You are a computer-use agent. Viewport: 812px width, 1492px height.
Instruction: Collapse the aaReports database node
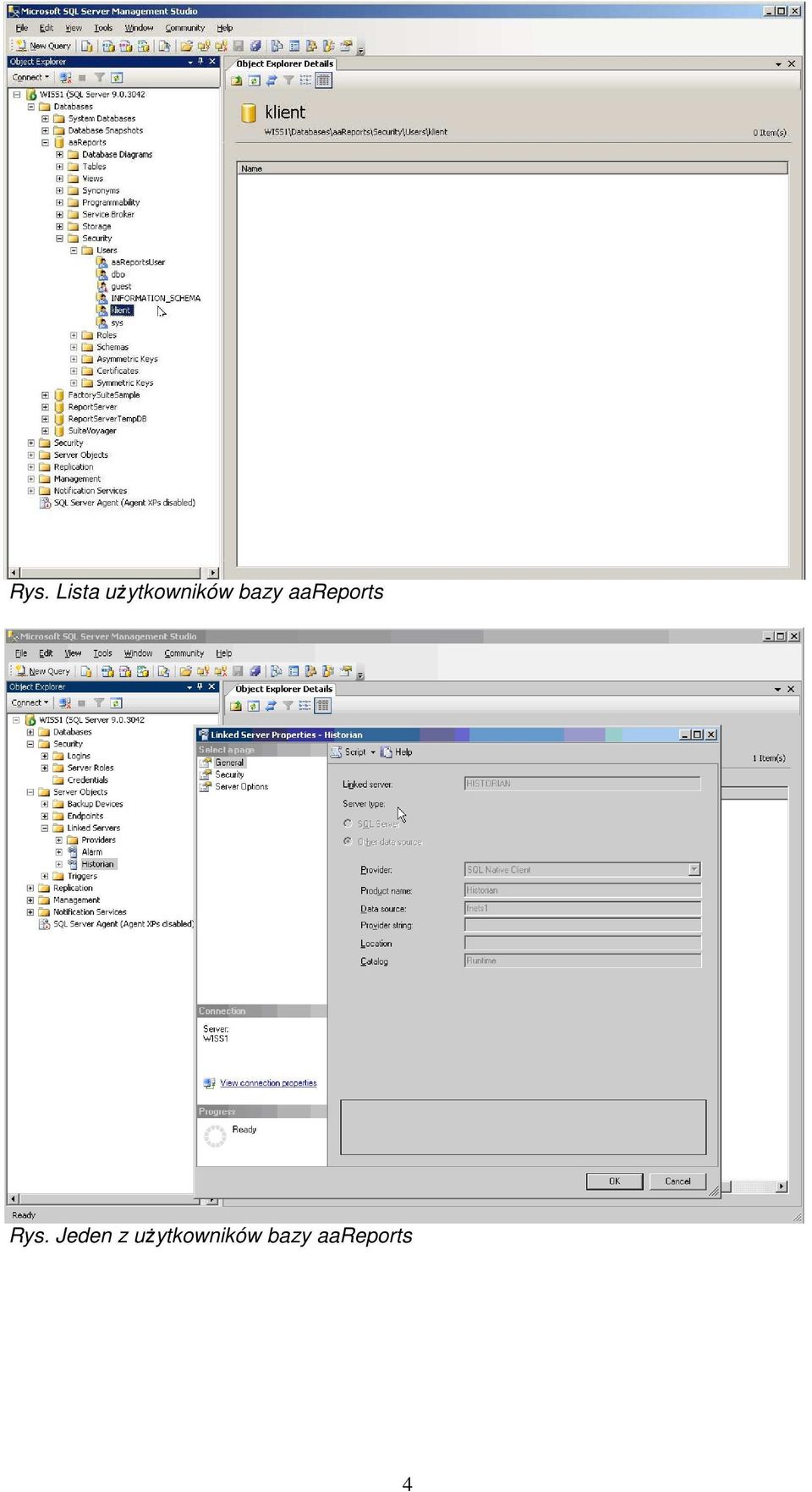coord(46,143)
